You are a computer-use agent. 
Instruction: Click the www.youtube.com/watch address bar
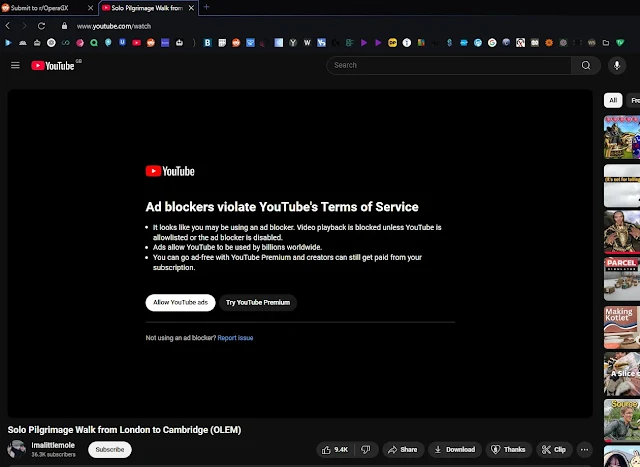point(114,26)
